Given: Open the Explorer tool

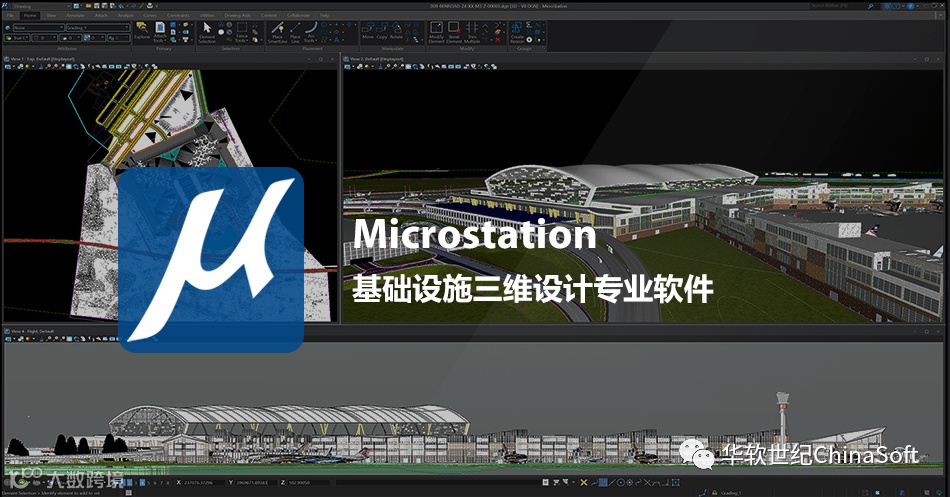Looking at the screenshot, I should (142, 31).
